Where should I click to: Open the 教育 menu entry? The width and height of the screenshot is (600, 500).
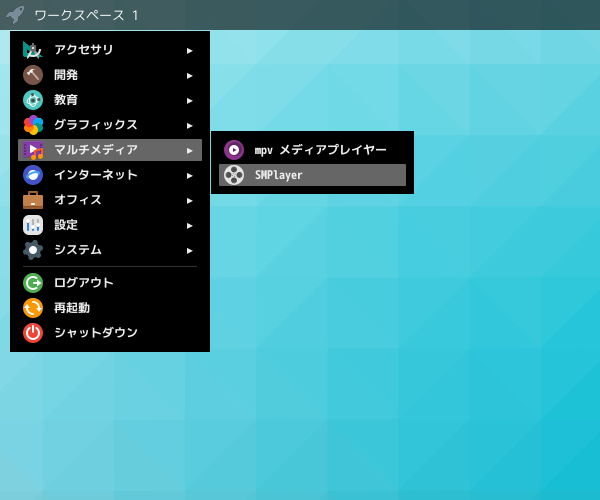point(110,100)
